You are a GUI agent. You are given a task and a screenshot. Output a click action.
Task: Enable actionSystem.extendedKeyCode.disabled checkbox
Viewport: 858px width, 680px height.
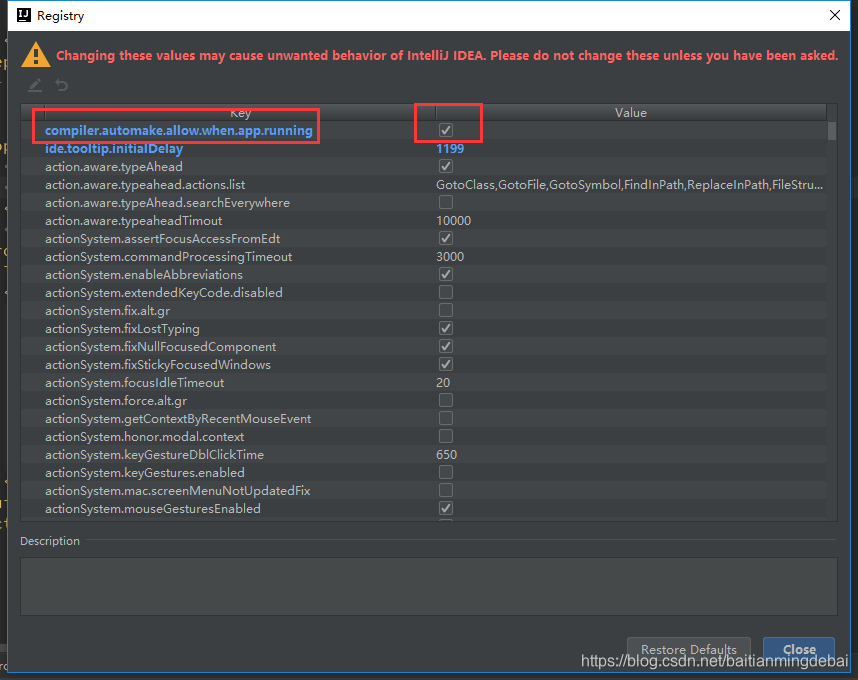point(446,293)
